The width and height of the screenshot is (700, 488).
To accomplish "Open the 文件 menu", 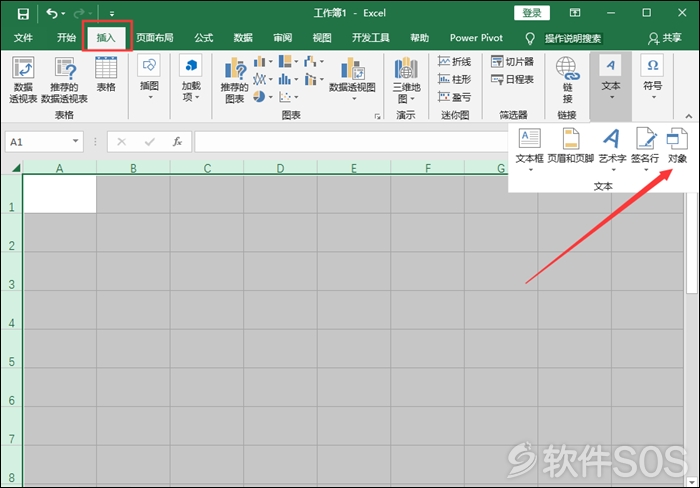I will tap(23, 38).
